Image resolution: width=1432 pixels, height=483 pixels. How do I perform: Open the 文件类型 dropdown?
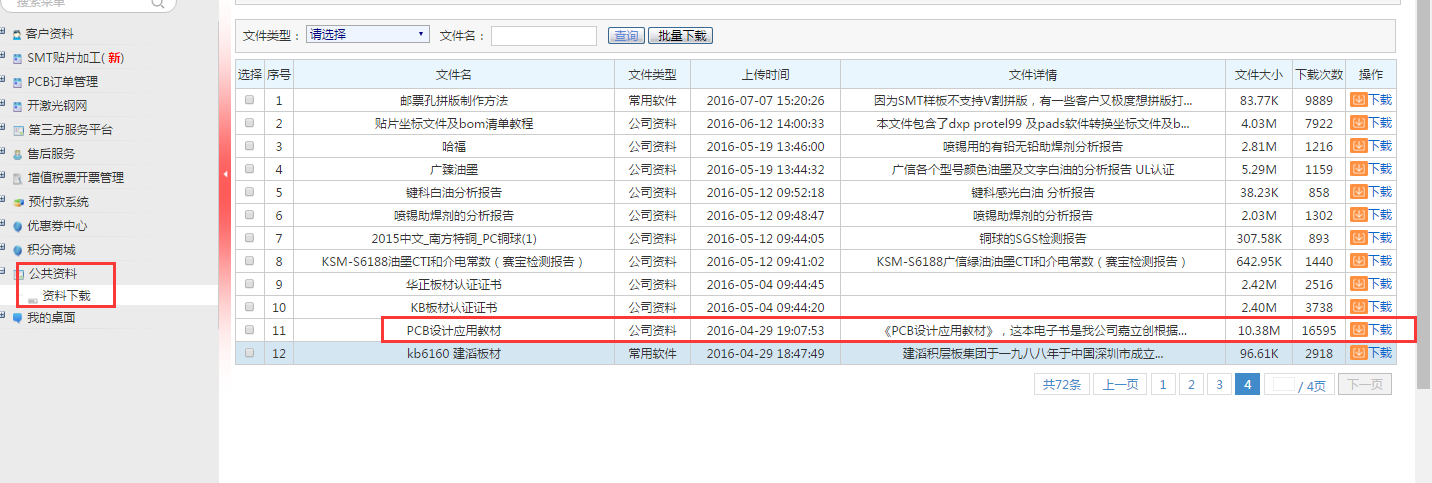coord(368,35)
